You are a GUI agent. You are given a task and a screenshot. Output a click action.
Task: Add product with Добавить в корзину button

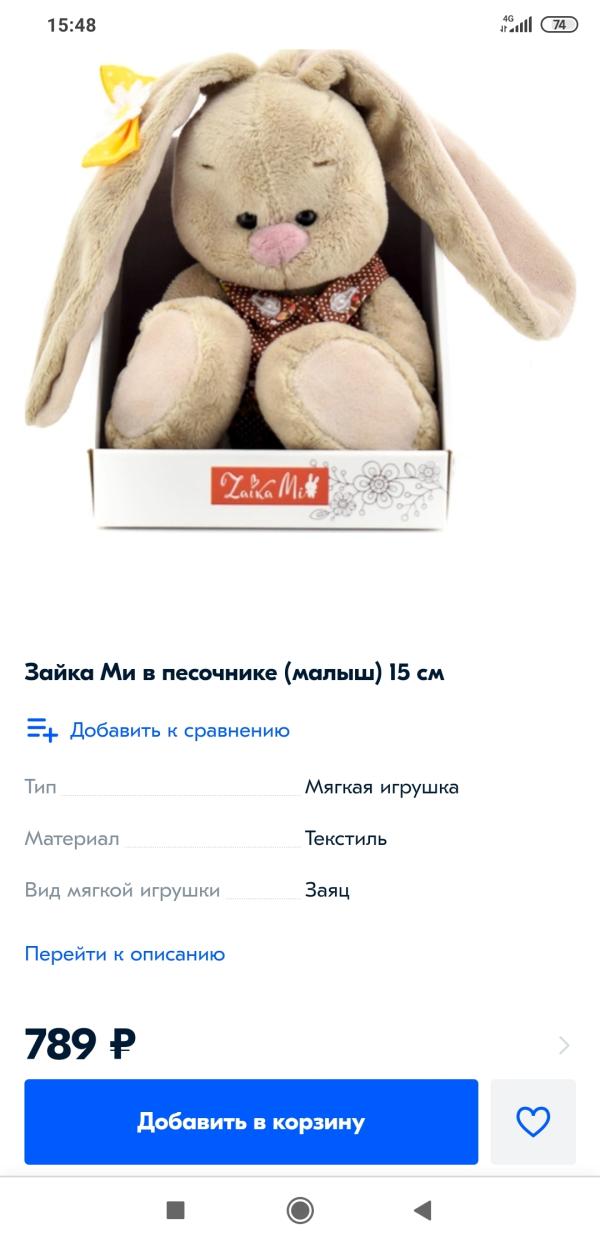(x=251, y=1122)
